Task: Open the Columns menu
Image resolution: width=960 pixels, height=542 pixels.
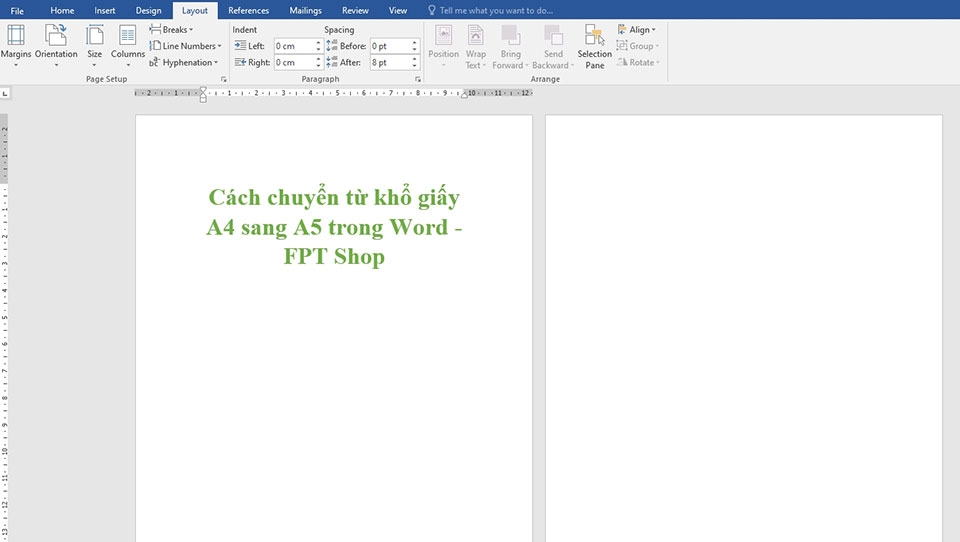Action: click(127, 46)
